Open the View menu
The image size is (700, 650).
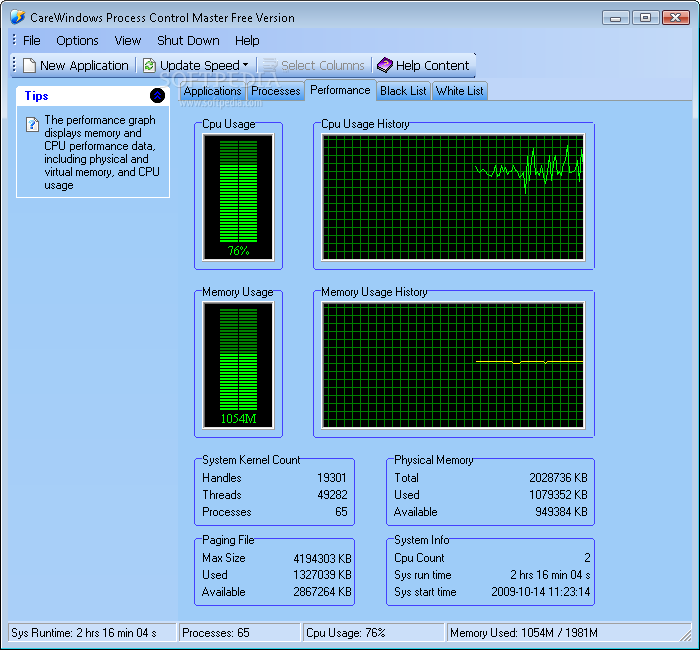(x=128, y=41)
